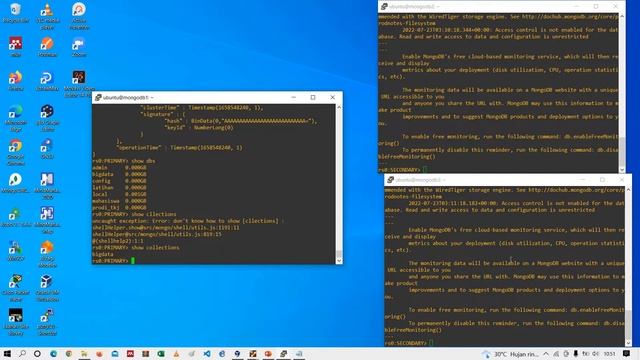The image size is (640, 360).
Task: Open the PuTTY system menu icon of the mongodb1 window
Action: tap(98, 98)
